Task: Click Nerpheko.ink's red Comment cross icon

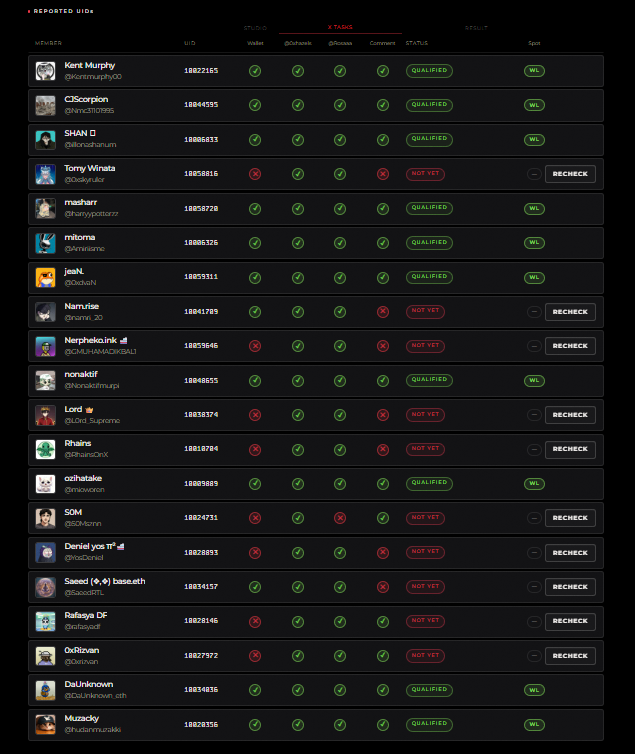Action: click(383, 346)
